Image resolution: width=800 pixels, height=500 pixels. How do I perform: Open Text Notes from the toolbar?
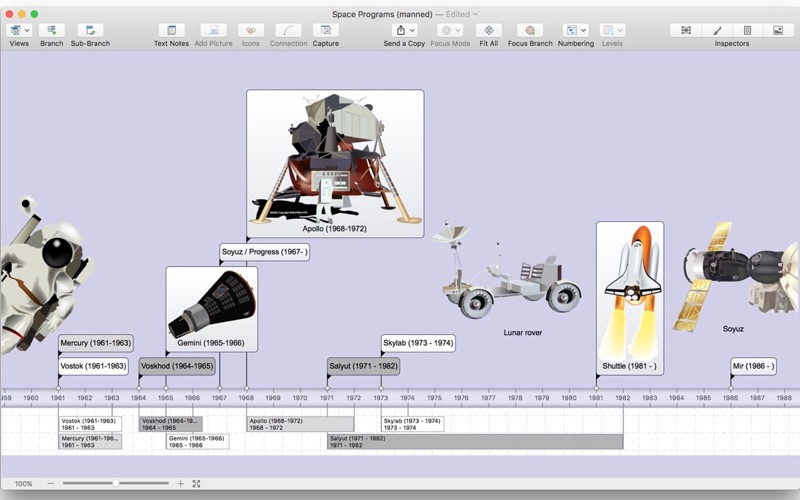click(171, 31)
